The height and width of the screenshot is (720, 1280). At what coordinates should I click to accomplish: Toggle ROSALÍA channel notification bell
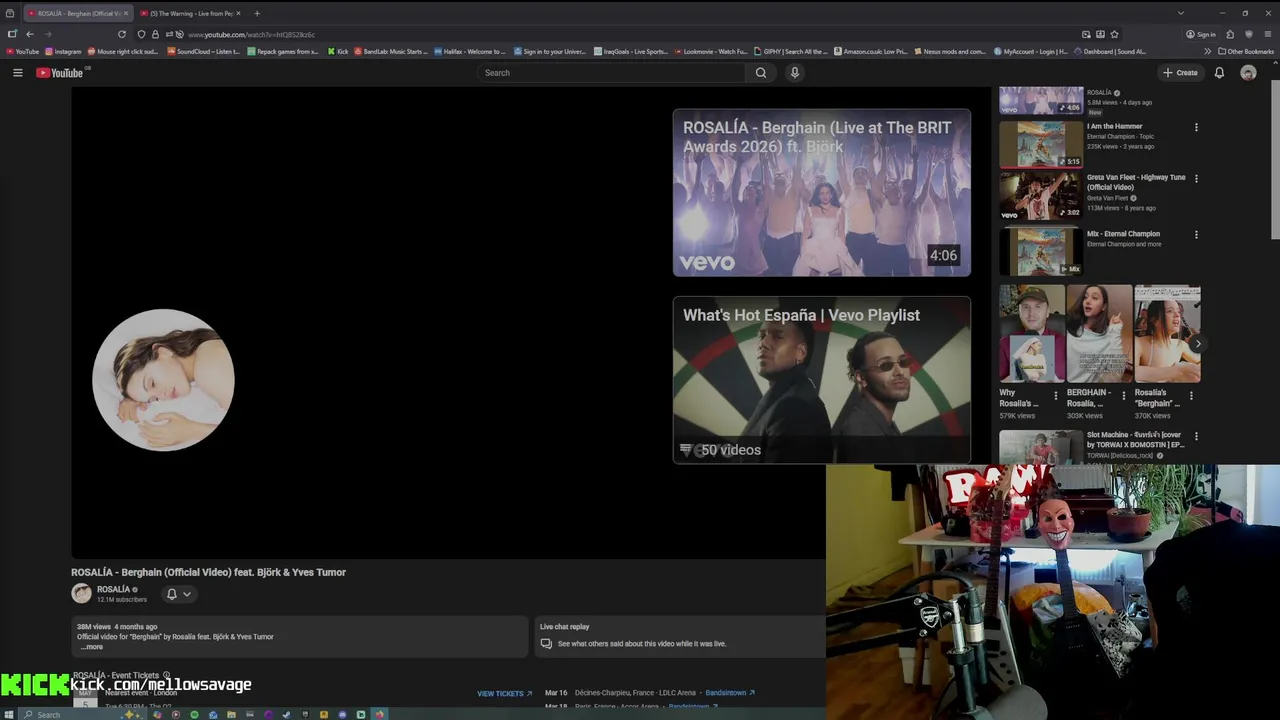pos(171,594)
